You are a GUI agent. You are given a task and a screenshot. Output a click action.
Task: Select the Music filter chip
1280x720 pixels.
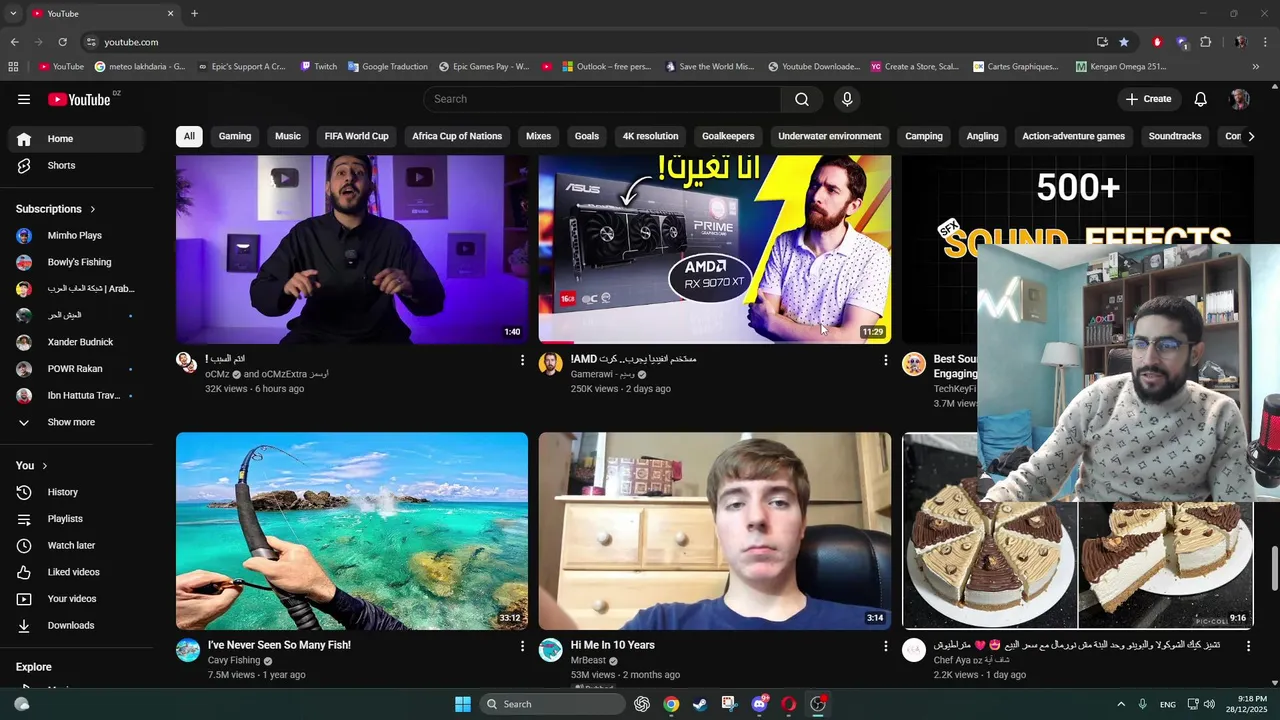point(288,136)
